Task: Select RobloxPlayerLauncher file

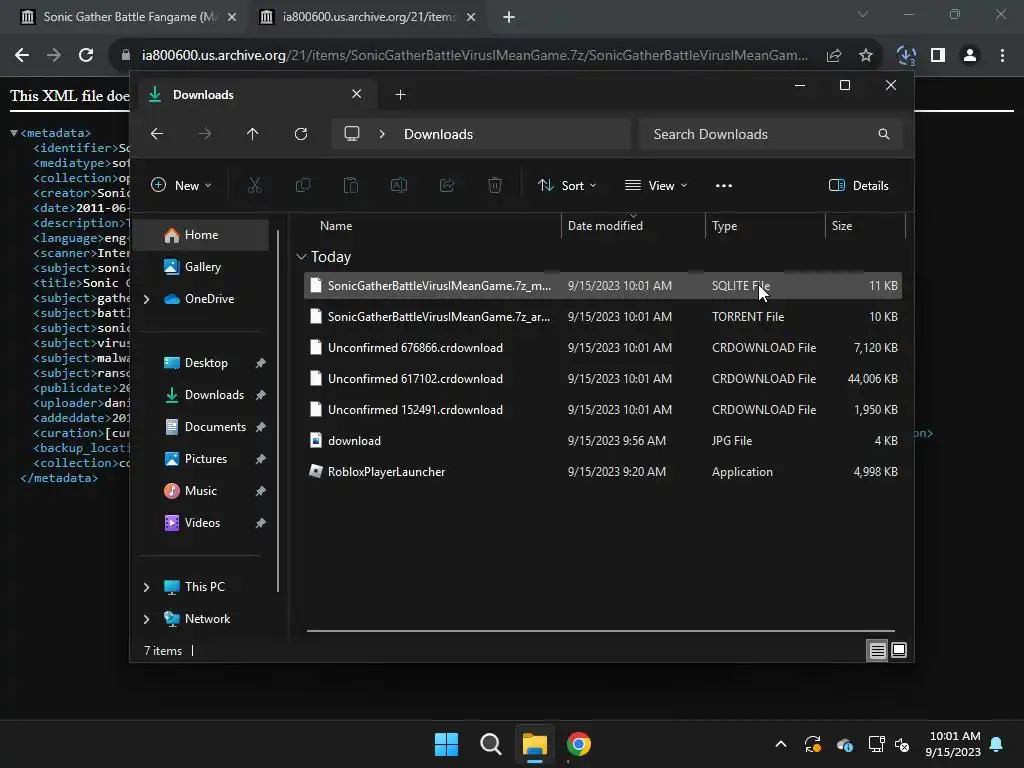Action: [603, 472]
